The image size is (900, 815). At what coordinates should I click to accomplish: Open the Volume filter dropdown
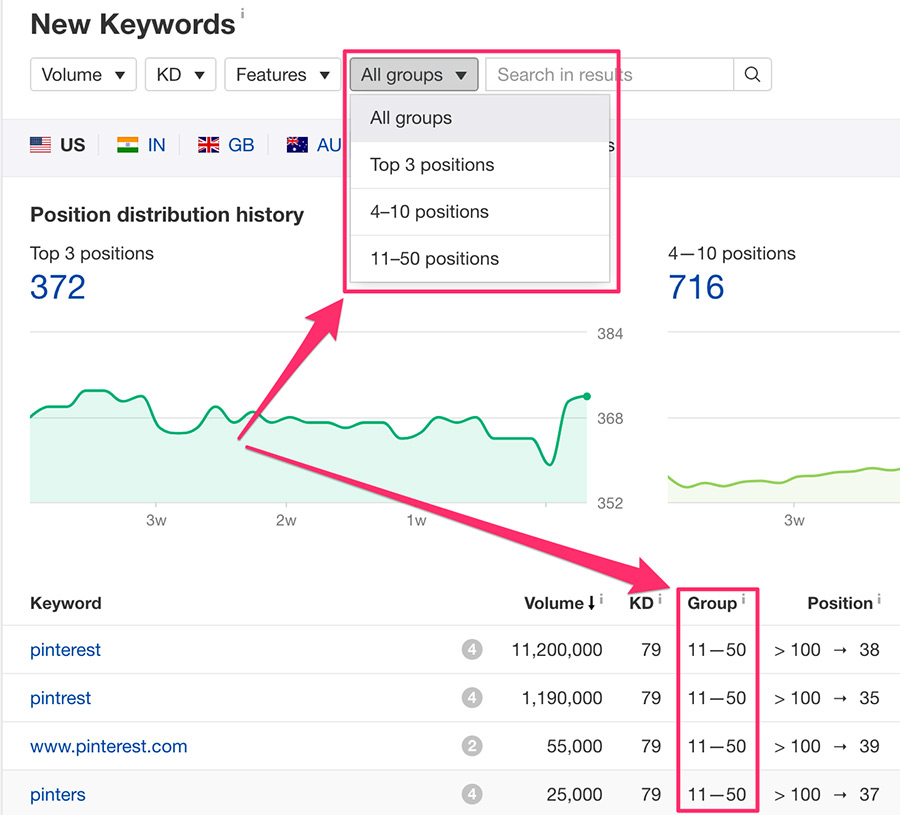tap(83, 75)
